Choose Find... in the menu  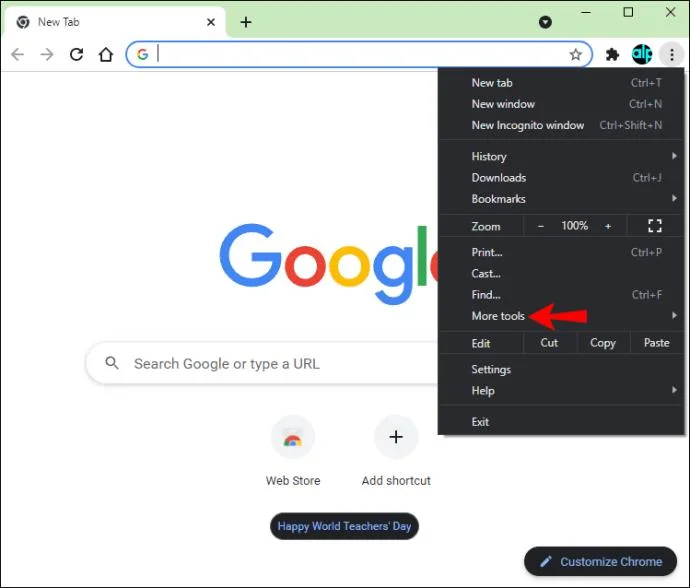(x=562, y=294)
